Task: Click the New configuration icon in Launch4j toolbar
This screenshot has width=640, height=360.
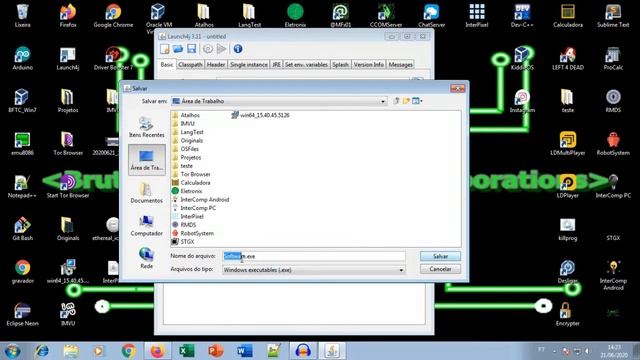Action: click(165, 49)
